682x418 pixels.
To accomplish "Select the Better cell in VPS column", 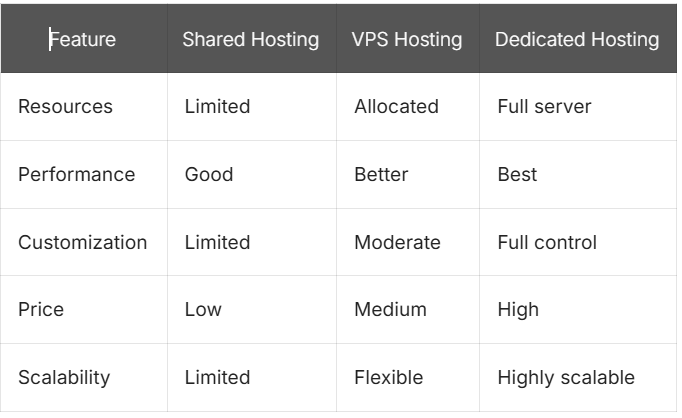I will pos(381,174).
